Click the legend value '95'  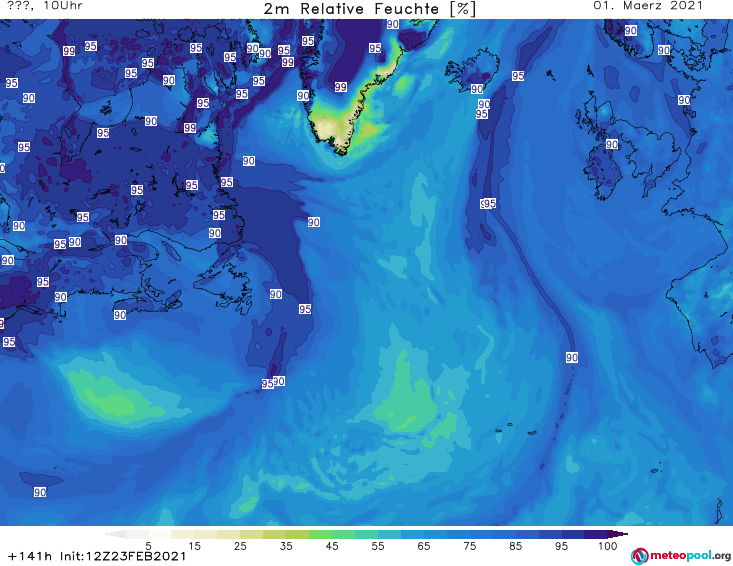561,546
